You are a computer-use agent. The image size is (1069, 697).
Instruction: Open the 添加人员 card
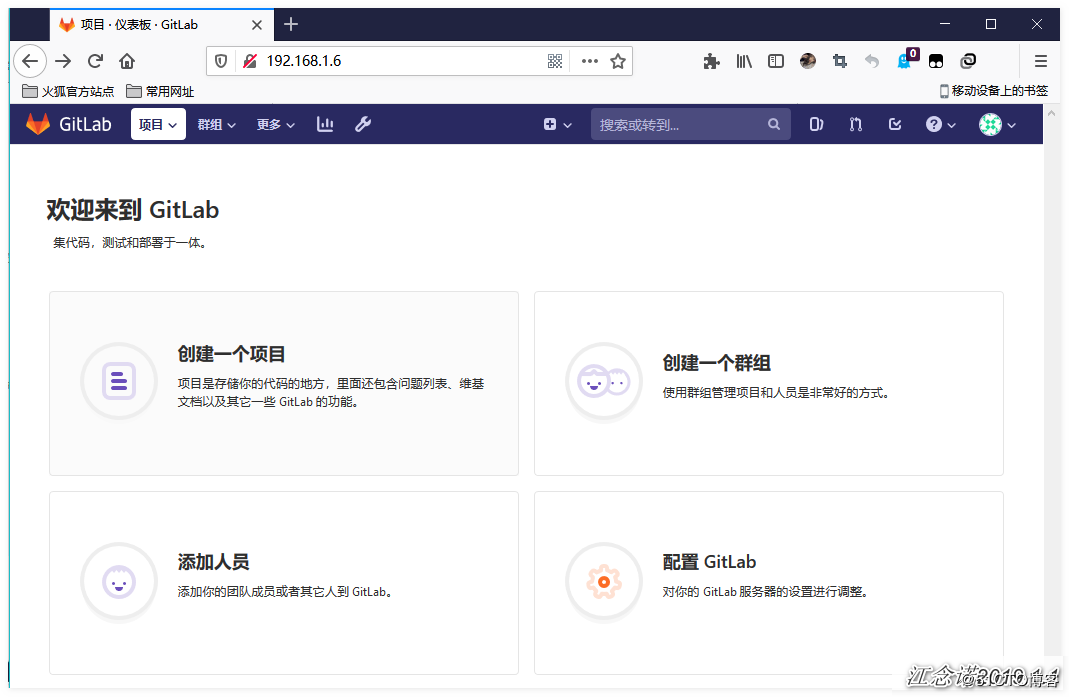click(284, 583)
